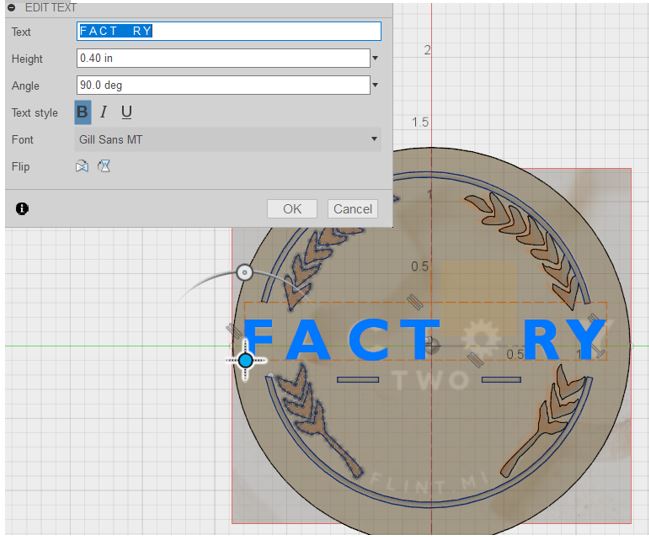Screen dimensions: 649x537
Task: Click the blue FACT RY sketch text
Action: [425, 339]
